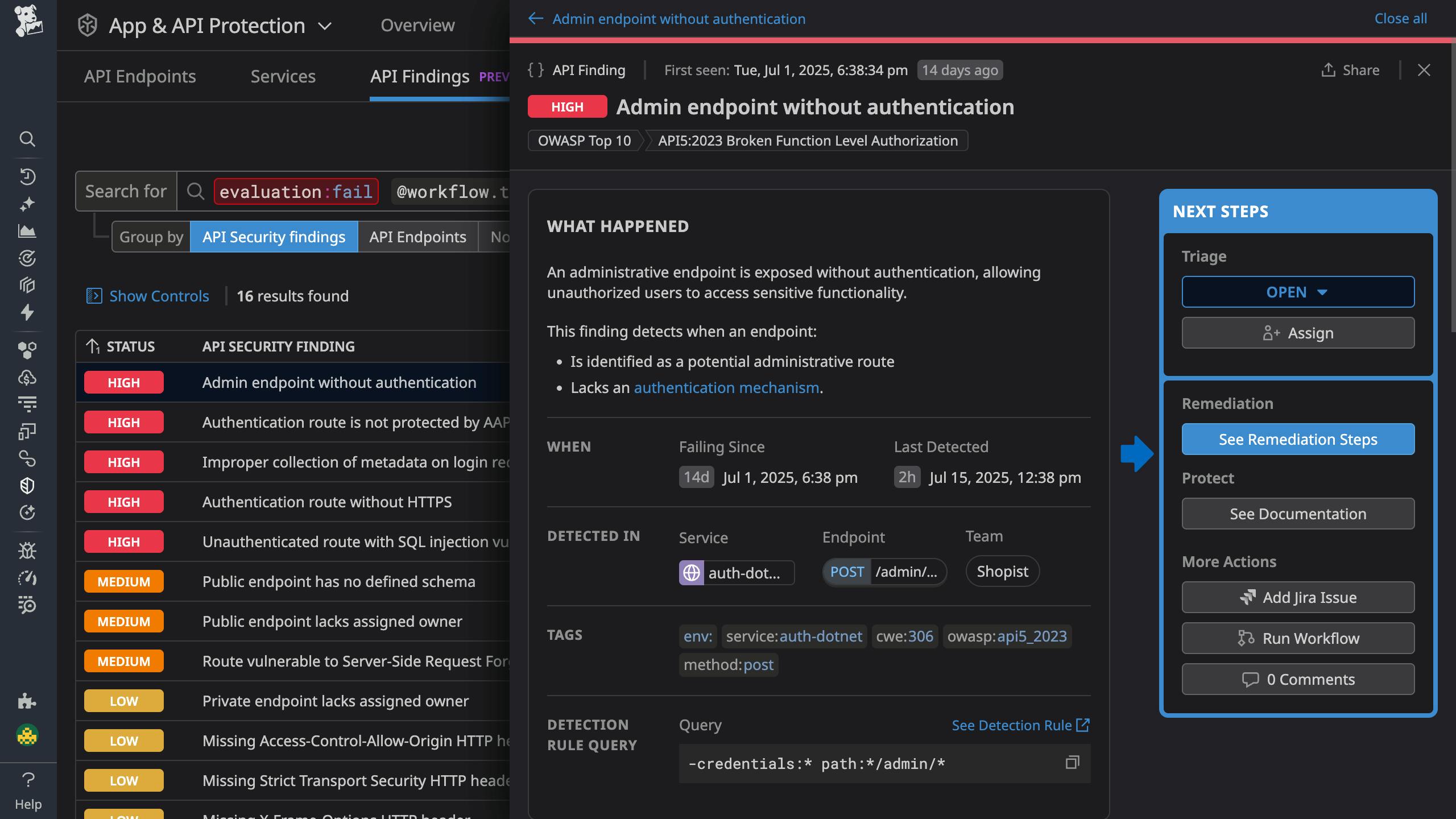
Task: Copy the detection rule query
Action: pyautogui.click(x=1072, y=763)
